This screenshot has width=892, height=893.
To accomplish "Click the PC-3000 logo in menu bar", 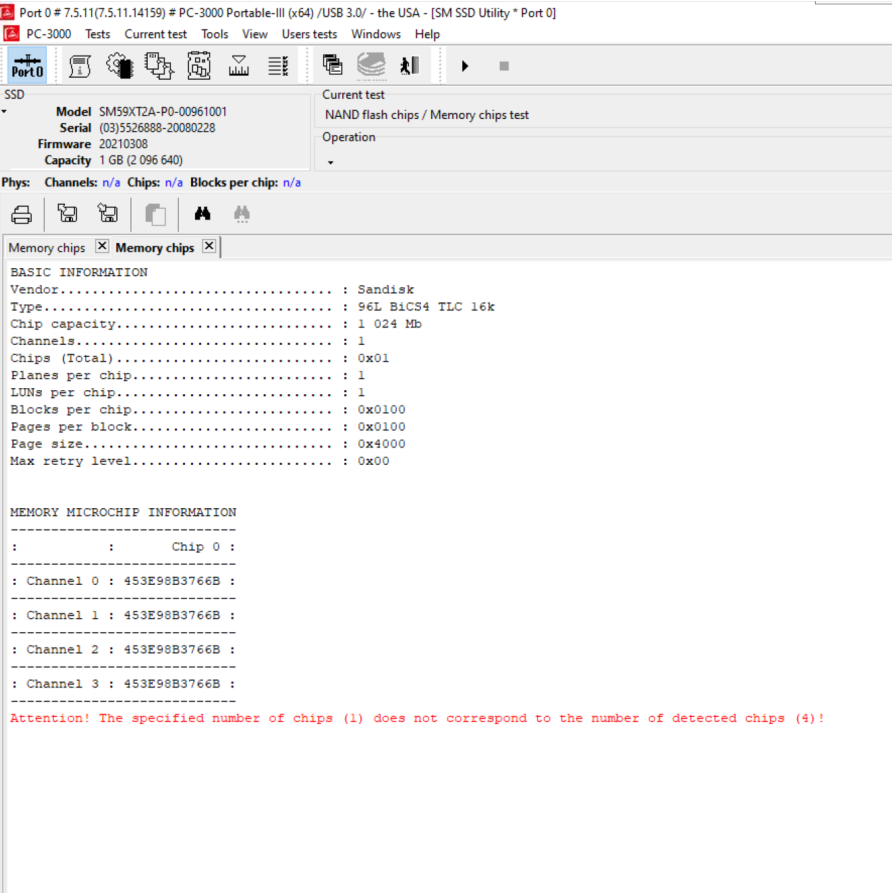I will point(11,34).
